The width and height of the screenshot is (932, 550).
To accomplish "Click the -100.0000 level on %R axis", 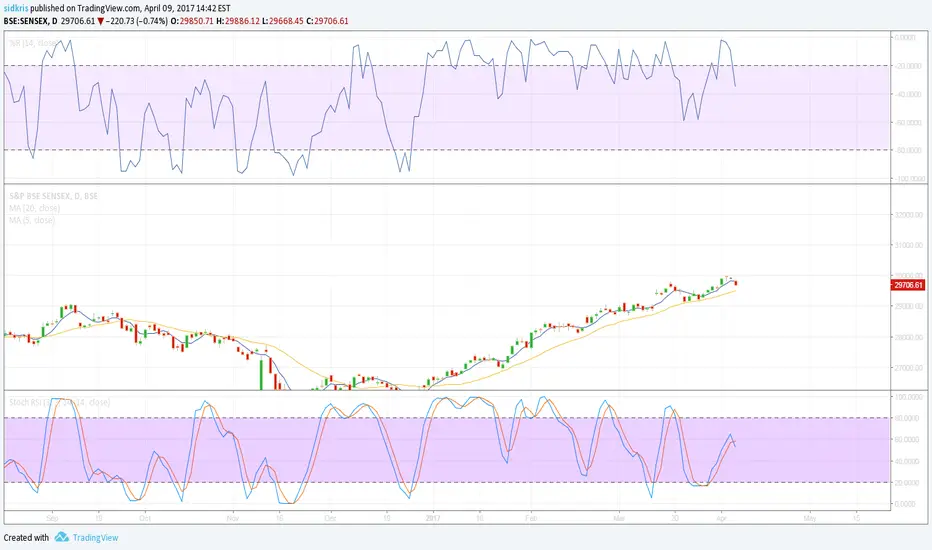I will (909, 178).
